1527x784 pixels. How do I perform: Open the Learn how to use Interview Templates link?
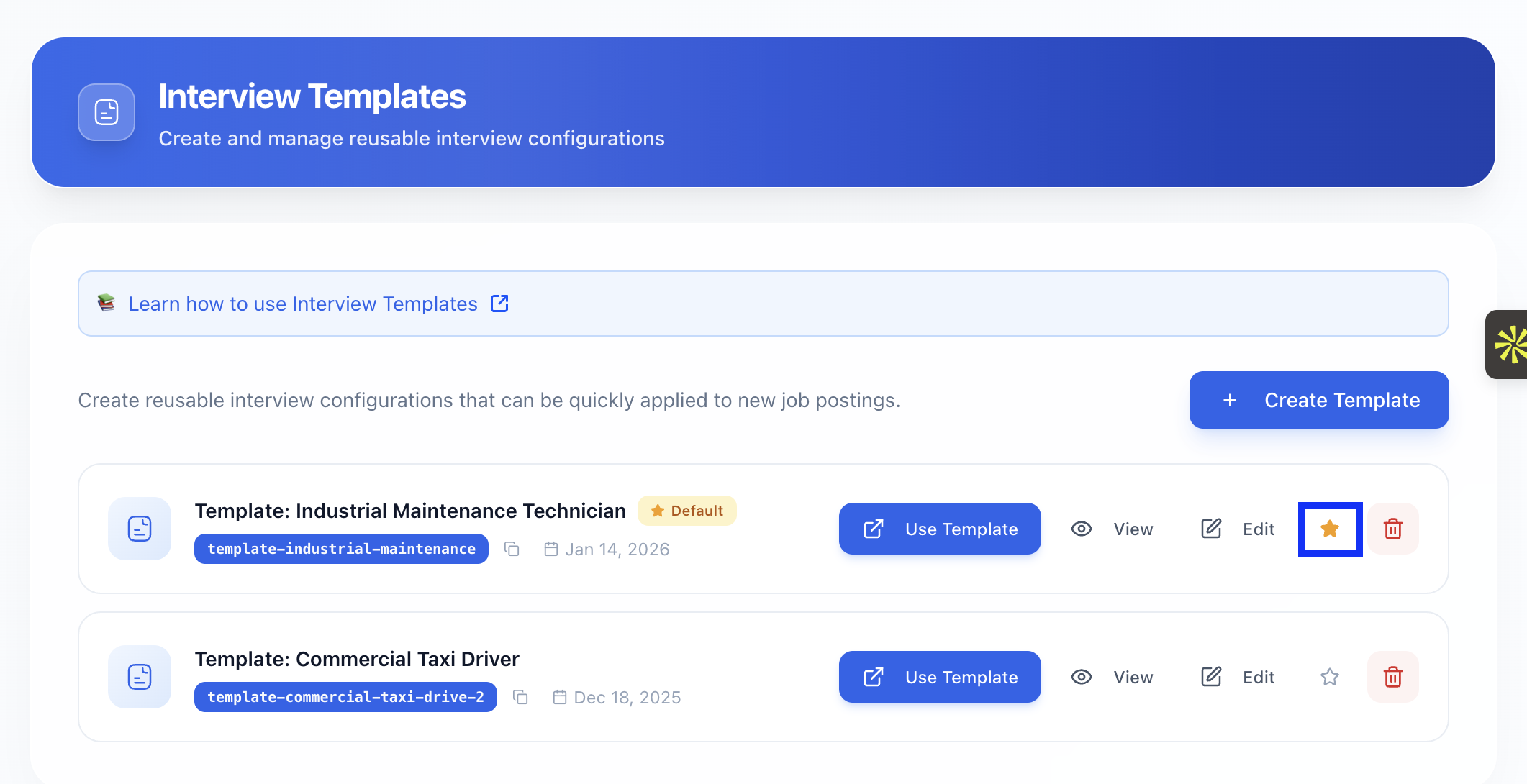pos(302,304)
